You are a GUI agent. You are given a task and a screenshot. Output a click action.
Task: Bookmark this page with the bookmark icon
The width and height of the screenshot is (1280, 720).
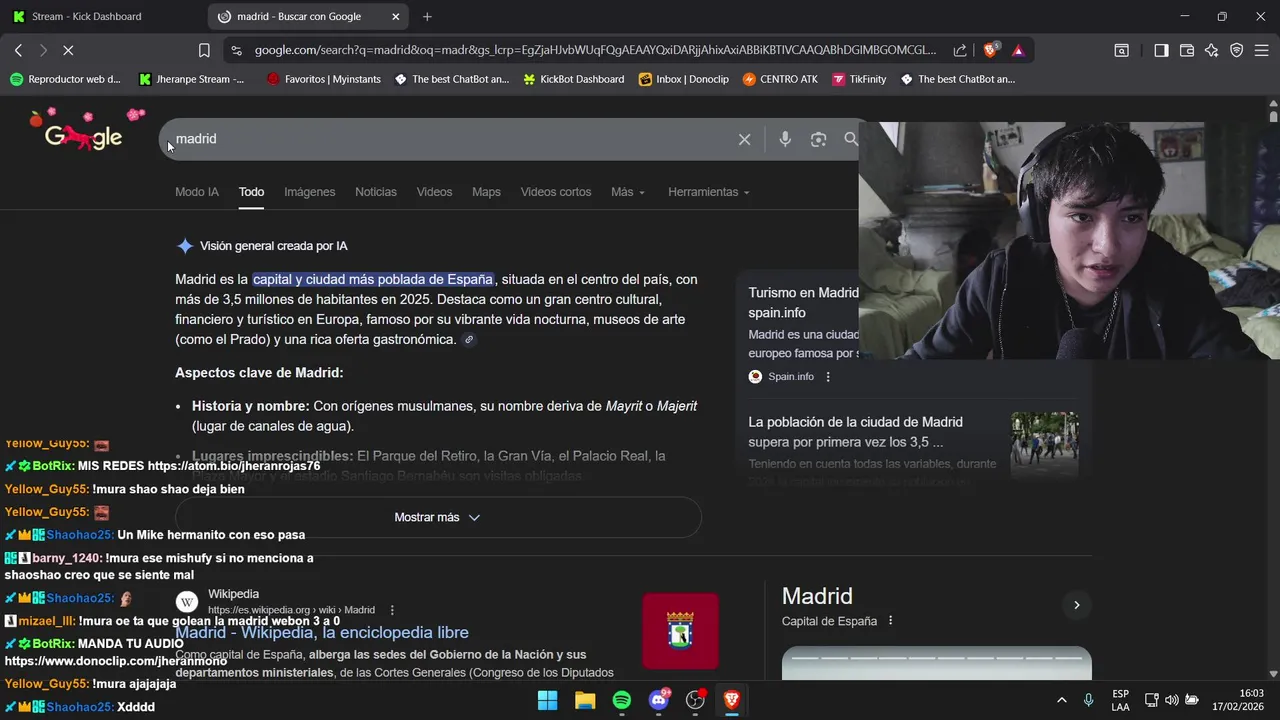(204, 50)
